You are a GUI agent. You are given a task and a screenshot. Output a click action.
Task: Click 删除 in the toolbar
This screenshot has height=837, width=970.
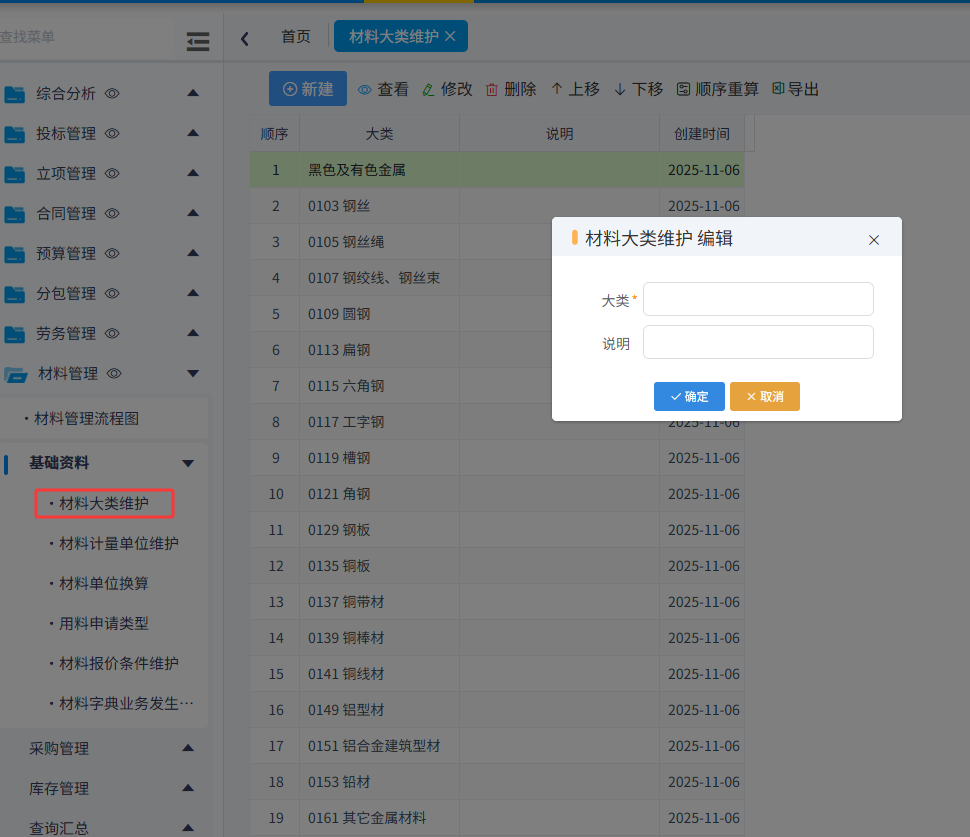[x=511, y=90]
